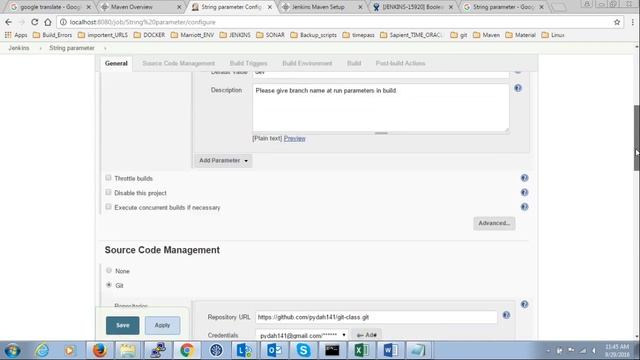
Task: Open help icon for Repositories section
Action: tap(524, 304)
